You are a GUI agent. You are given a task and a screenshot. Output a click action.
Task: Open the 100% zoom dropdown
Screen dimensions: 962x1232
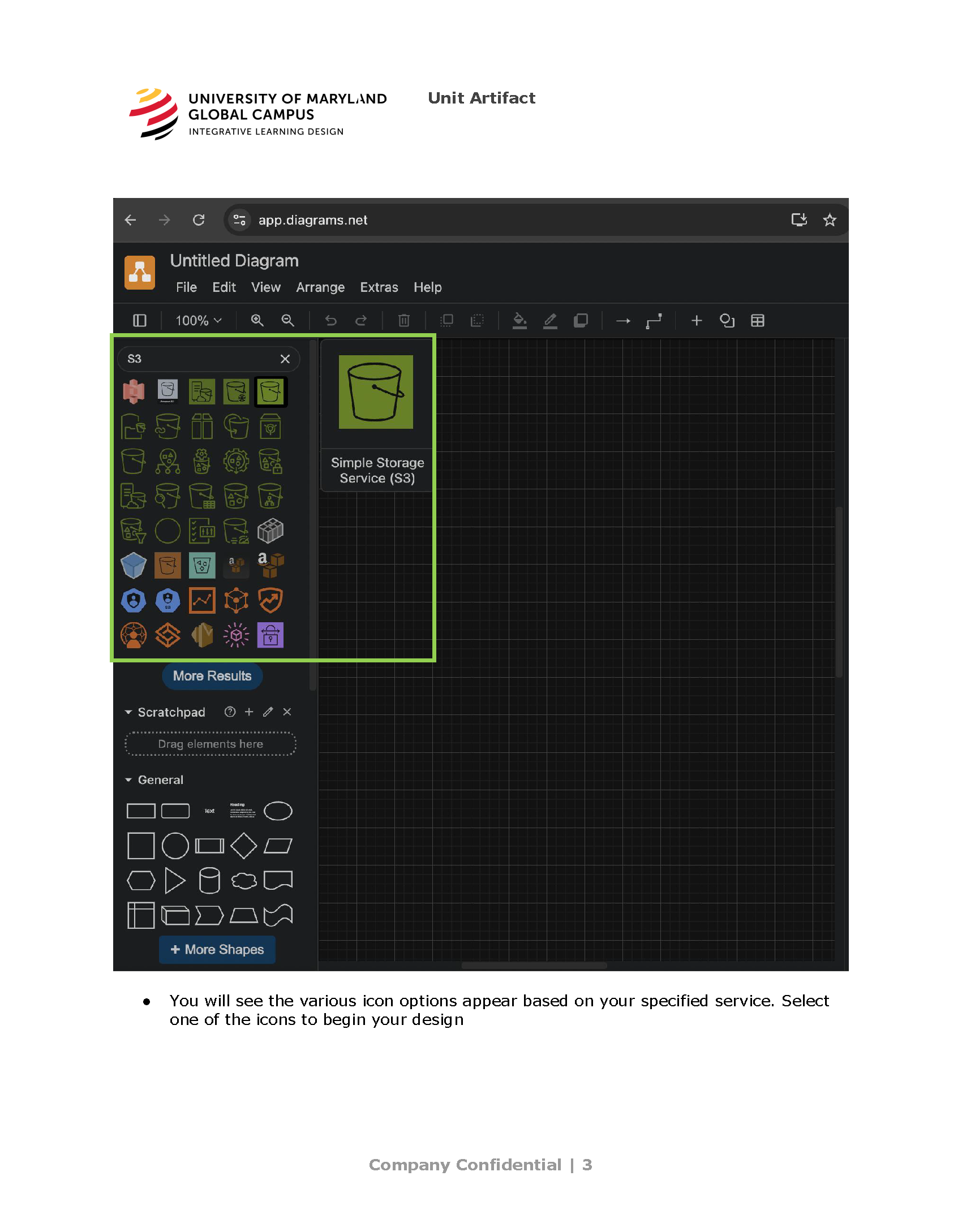(x=198, y=321)
